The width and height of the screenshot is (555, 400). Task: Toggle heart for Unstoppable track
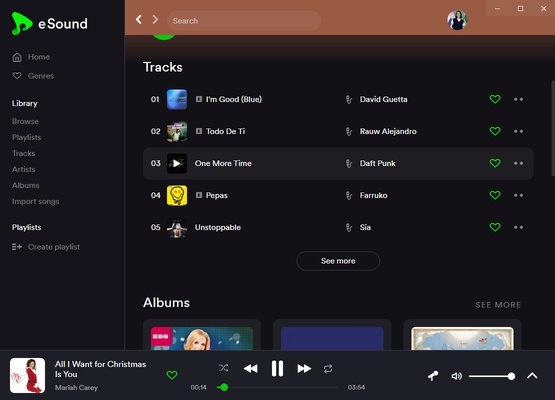point(495,227)
